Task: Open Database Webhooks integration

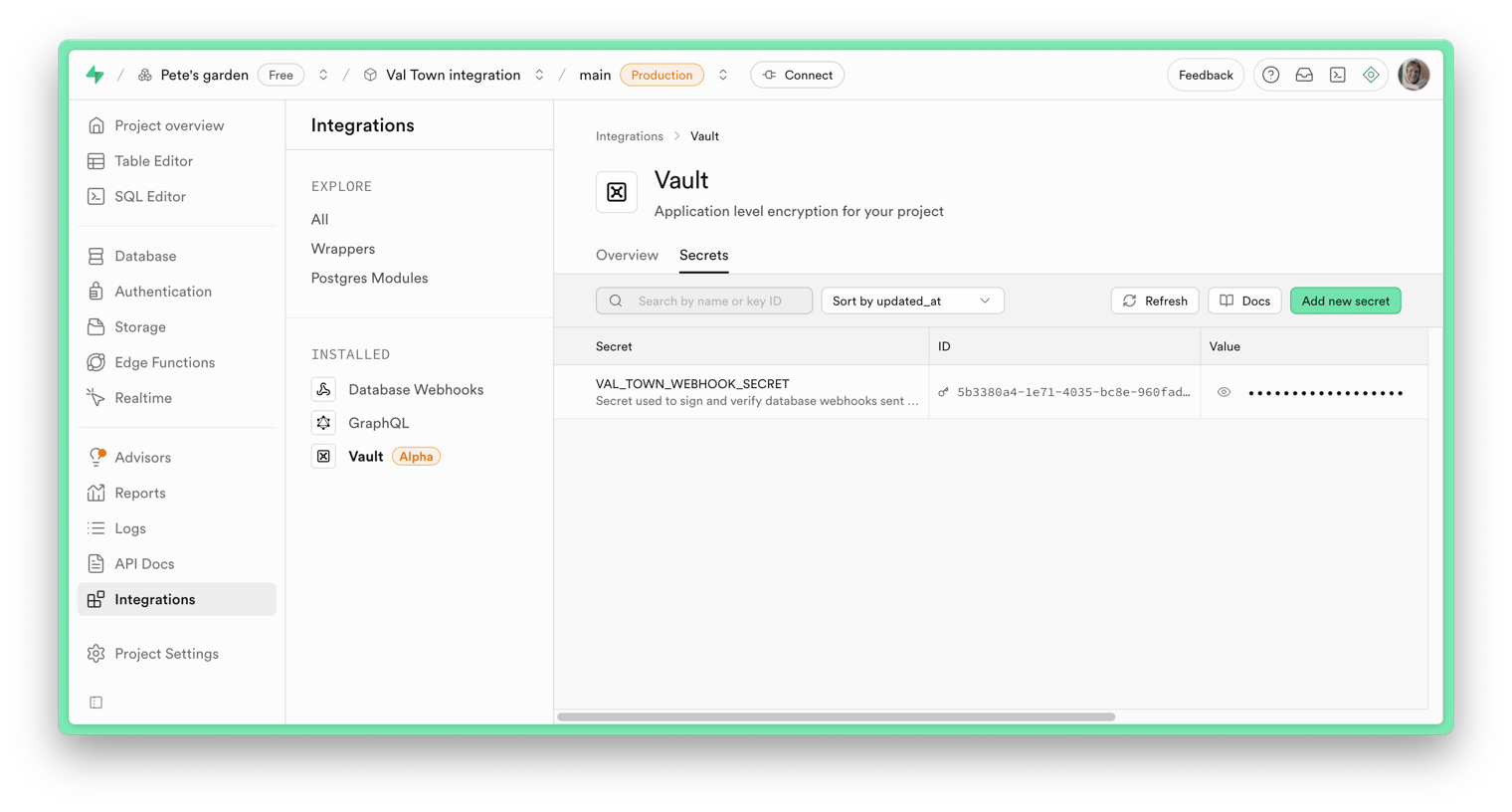Action: (x=416, y=390)
